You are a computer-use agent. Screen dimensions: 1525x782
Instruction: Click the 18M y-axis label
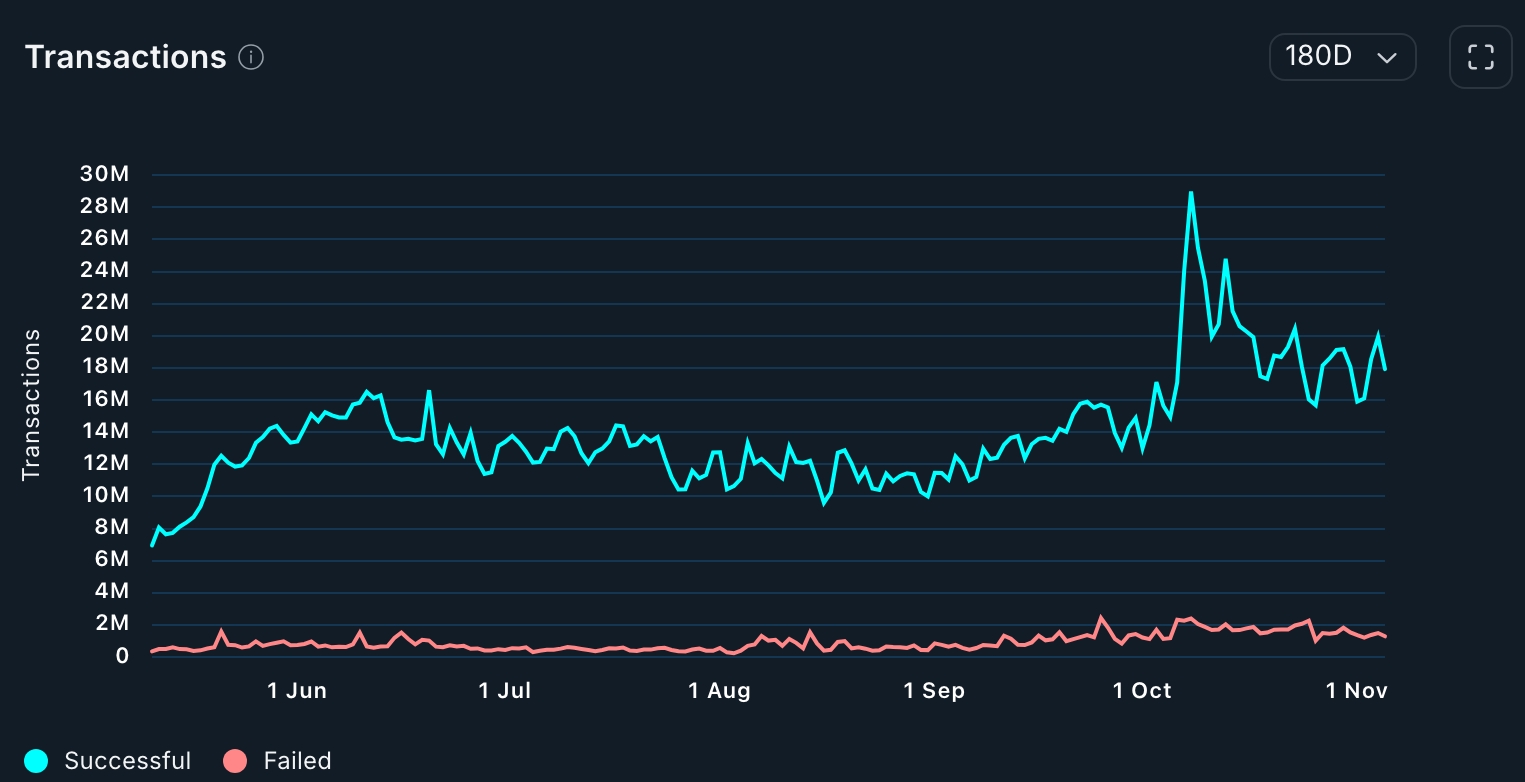click(x=104, y=367)
